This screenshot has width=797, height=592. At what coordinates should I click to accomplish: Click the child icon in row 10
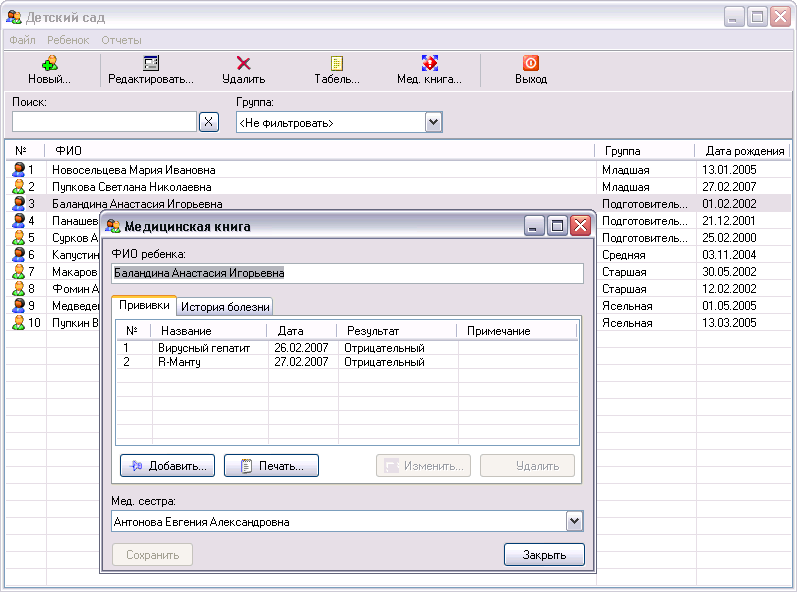[19, 322]
